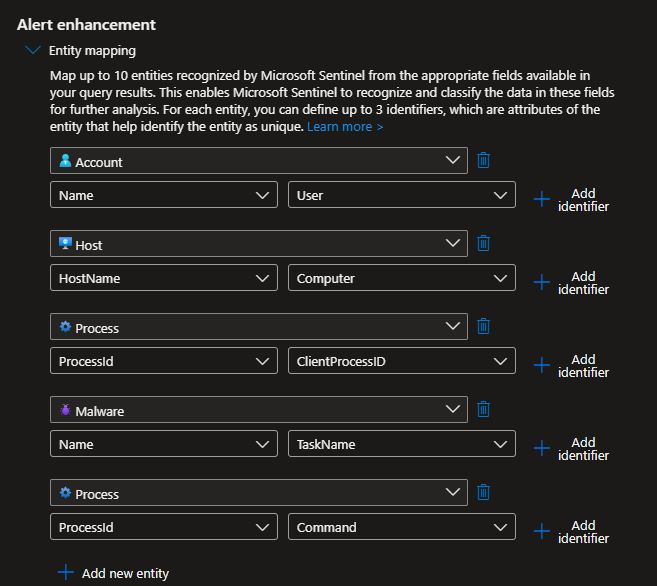Image resolution: width=657 pixels, height=586 pixels.
Task: Remove the ClientProcessID Process entity via trash icon
Action: coord(483,327)
